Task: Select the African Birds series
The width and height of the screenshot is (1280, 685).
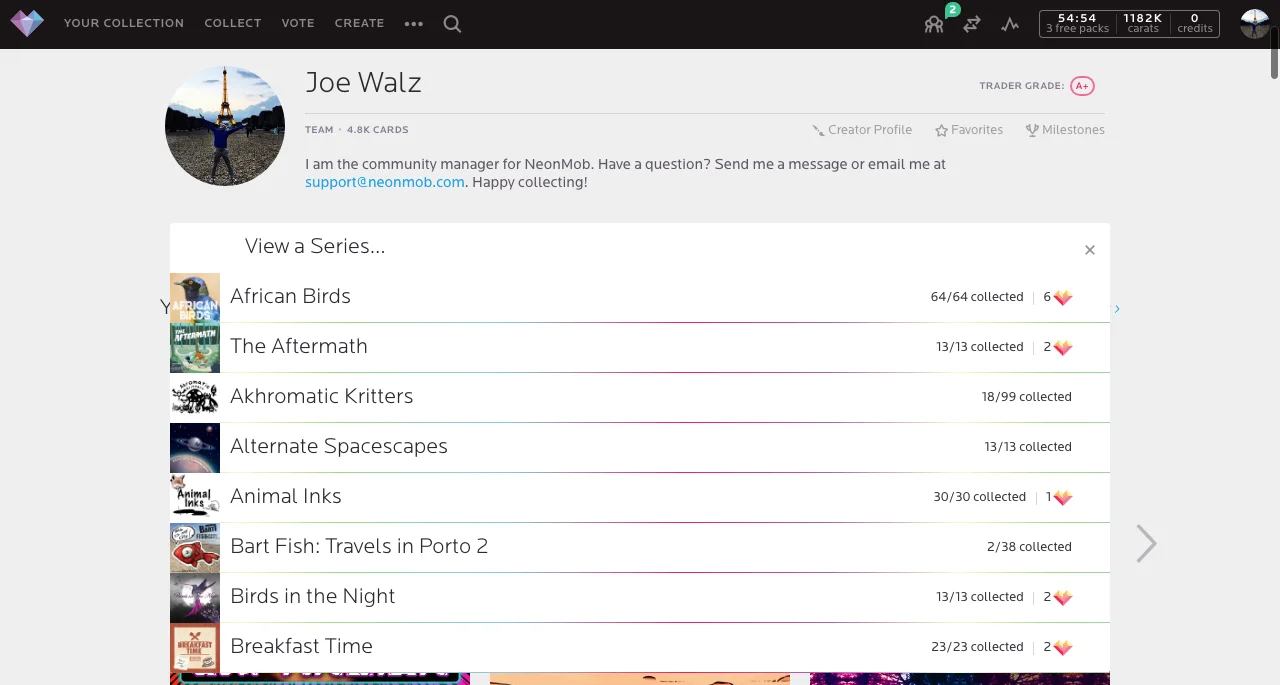Action: click(x=640, y=297)
